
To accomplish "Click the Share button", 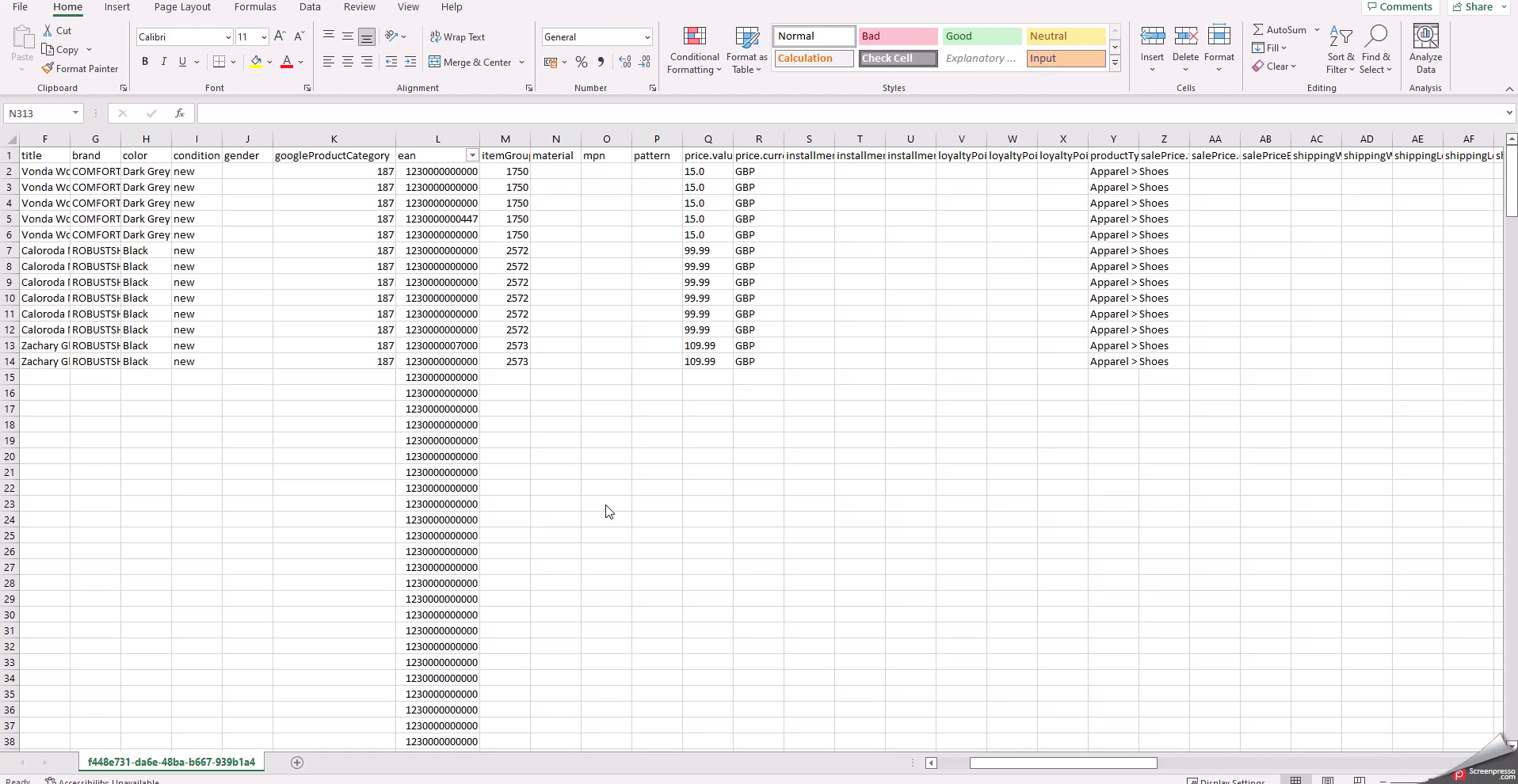I will pyautogui.click(x=1478, y=7).
